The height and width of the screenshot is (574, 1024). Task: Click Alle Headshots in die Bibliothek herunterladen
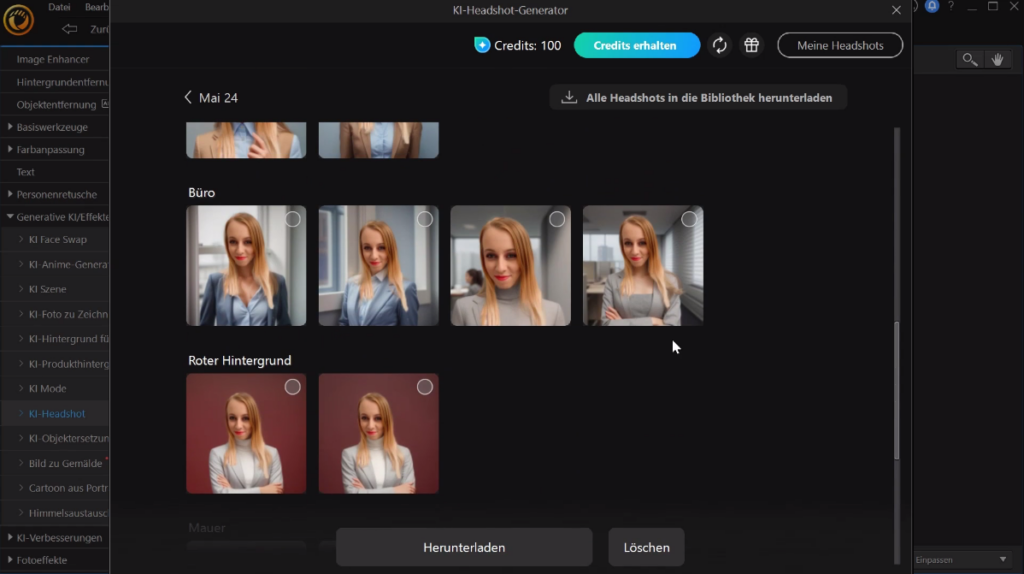point(698,97)
